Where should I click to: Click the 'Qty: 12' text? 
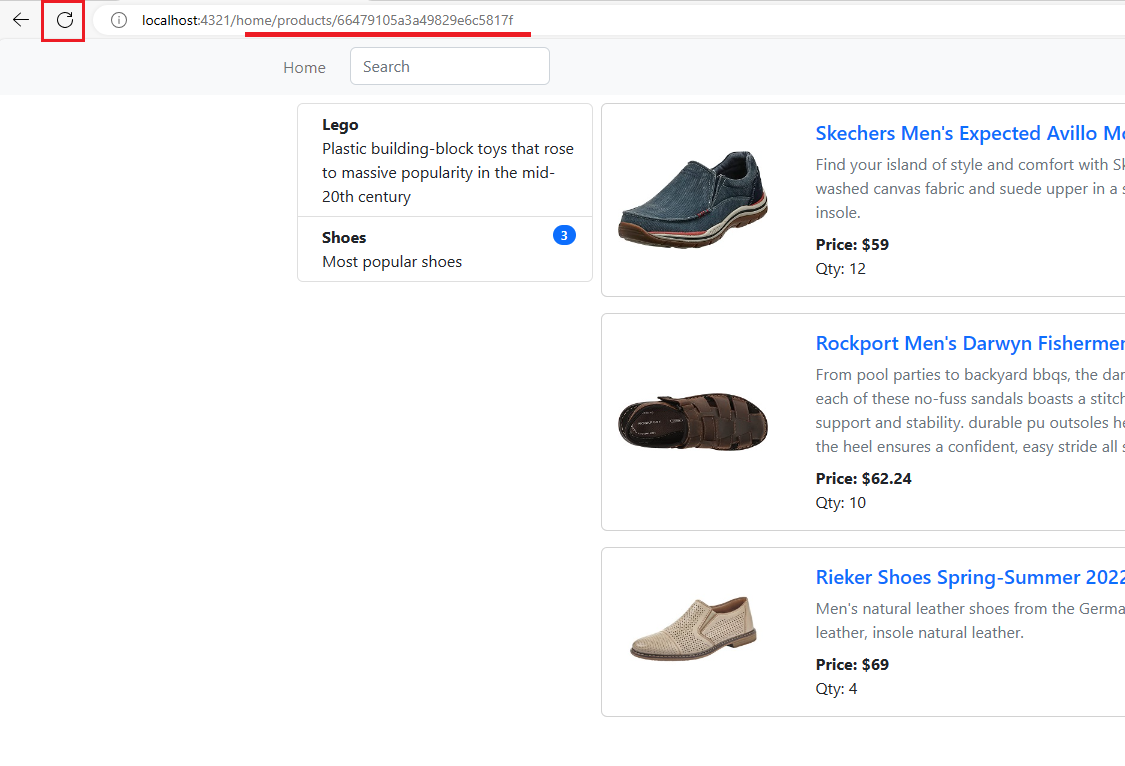pos(841,269)
